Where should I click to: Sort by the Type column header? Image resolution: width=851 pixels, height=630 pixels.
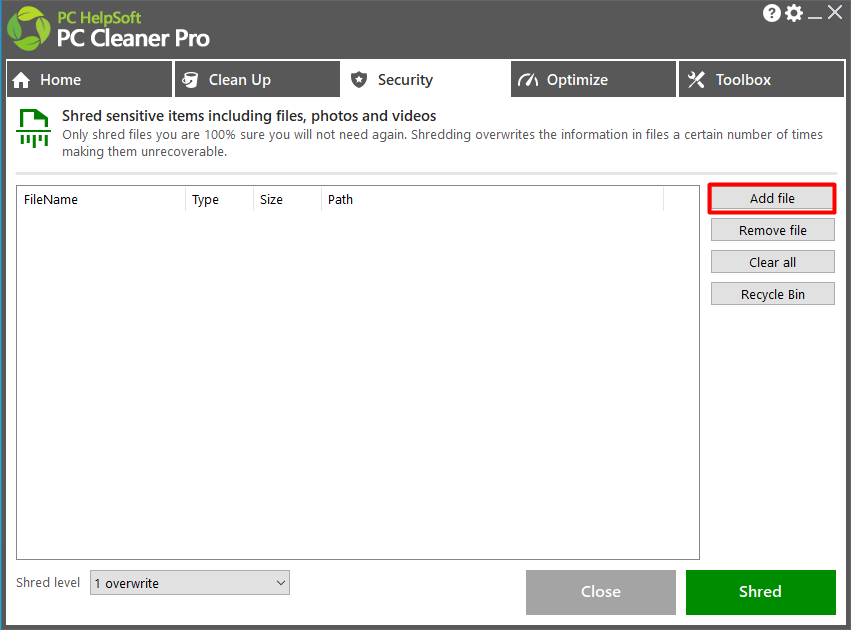coord(219,200)
